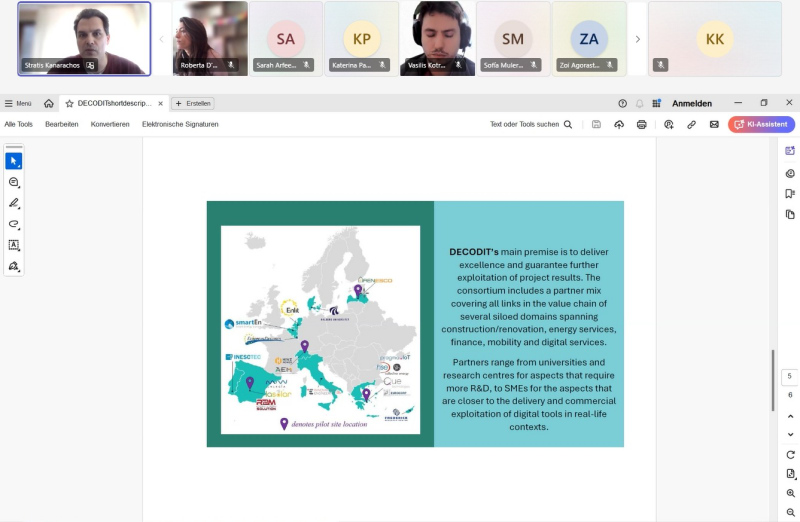The image size is (800, 522).
Task: Open the apps grid icon
Action: pos(657,104)
